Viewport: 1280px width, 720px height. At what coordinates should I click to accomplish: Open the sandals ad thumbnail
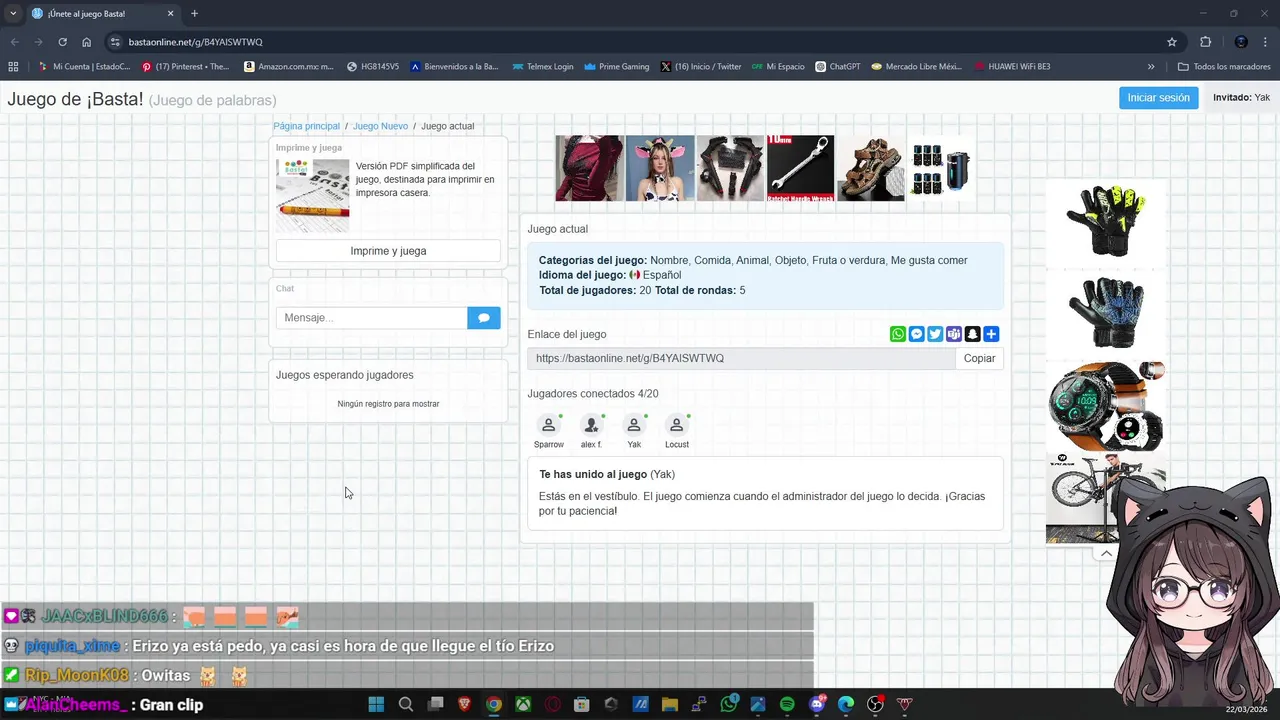click(x=870, y=168)
